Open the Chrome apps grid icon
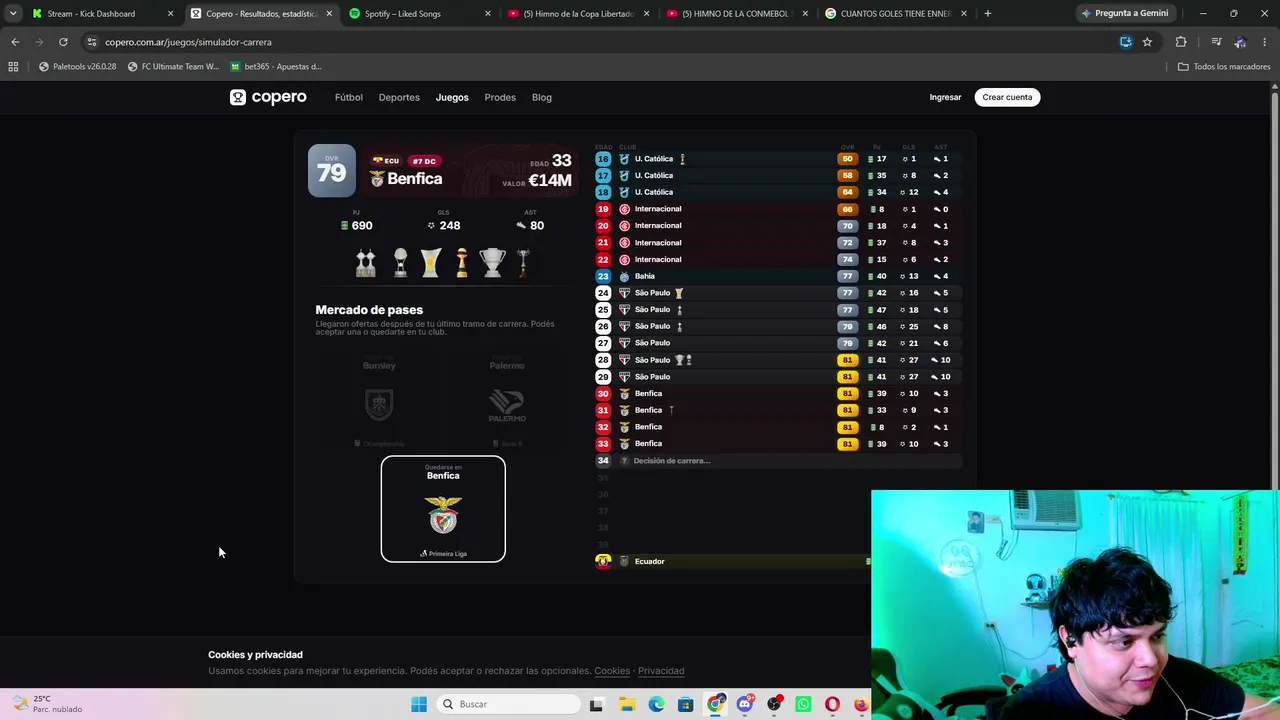Screen dimensions: 1280x720 13,67
